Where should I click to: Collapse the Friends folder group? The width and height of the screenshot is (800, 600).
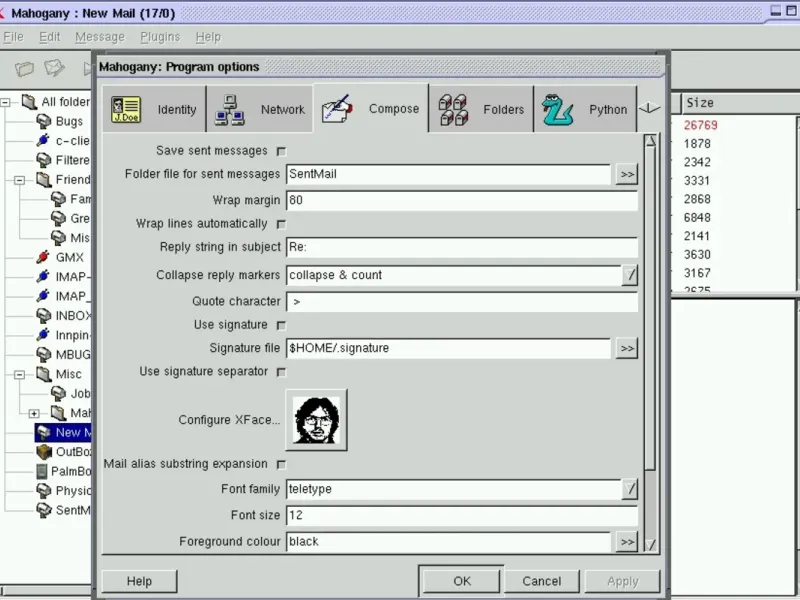tap(19, 180)
